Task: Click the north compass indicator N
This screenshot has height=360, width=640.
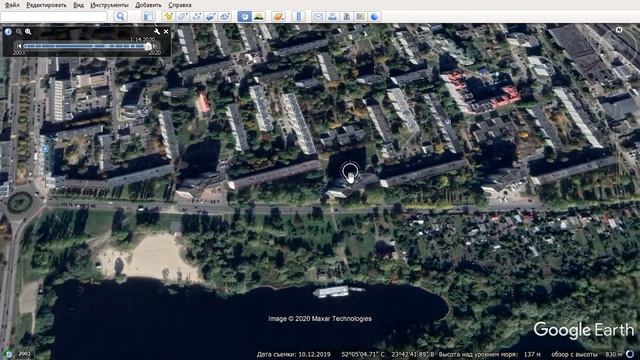Action: point(619,30)
